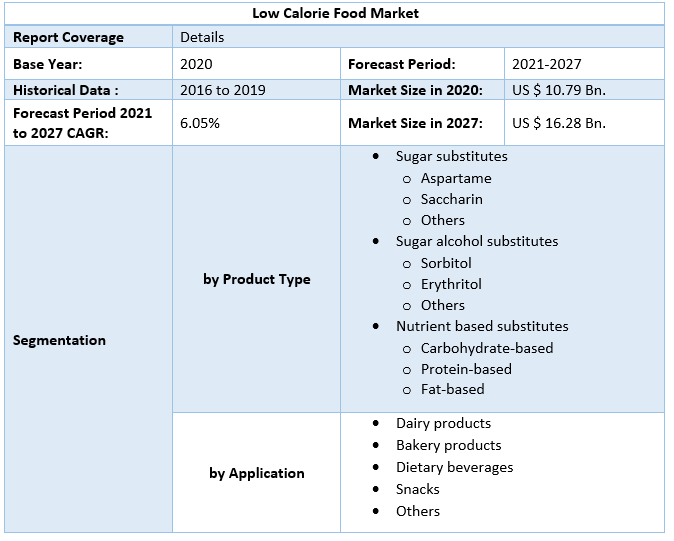Screen dimensions: 674x541
Task: Select the 'Base Year:' label
Action: [49, 64]
